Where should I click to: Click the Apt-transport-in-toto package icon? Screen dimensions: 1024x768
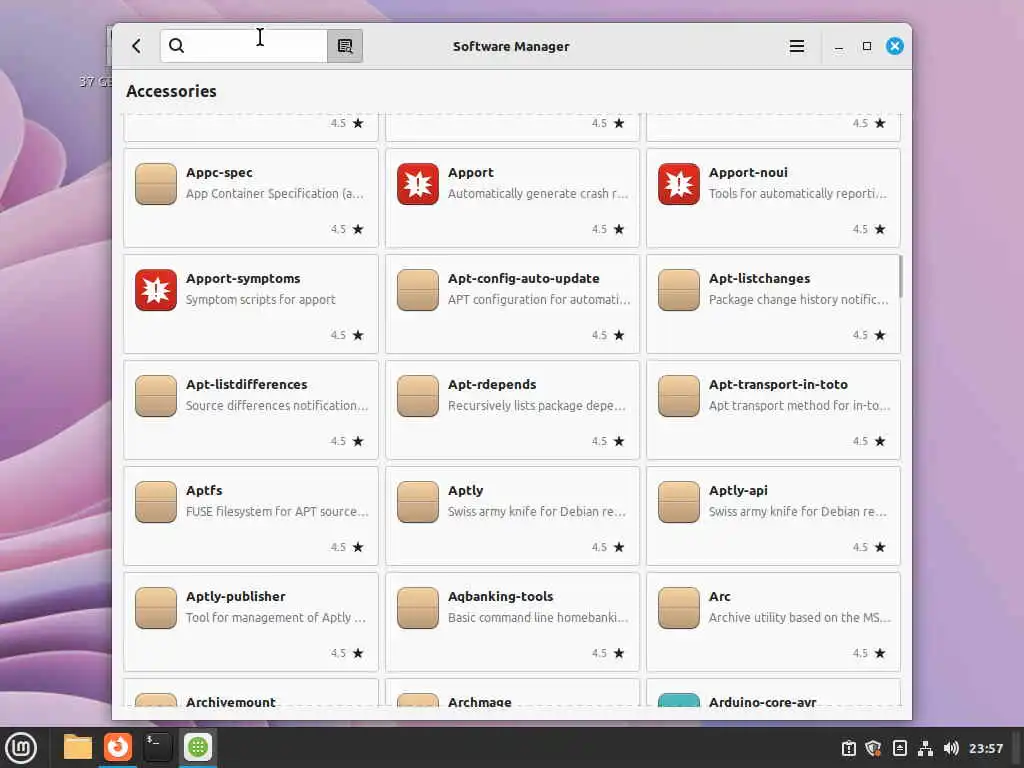[x=679, y=396]
